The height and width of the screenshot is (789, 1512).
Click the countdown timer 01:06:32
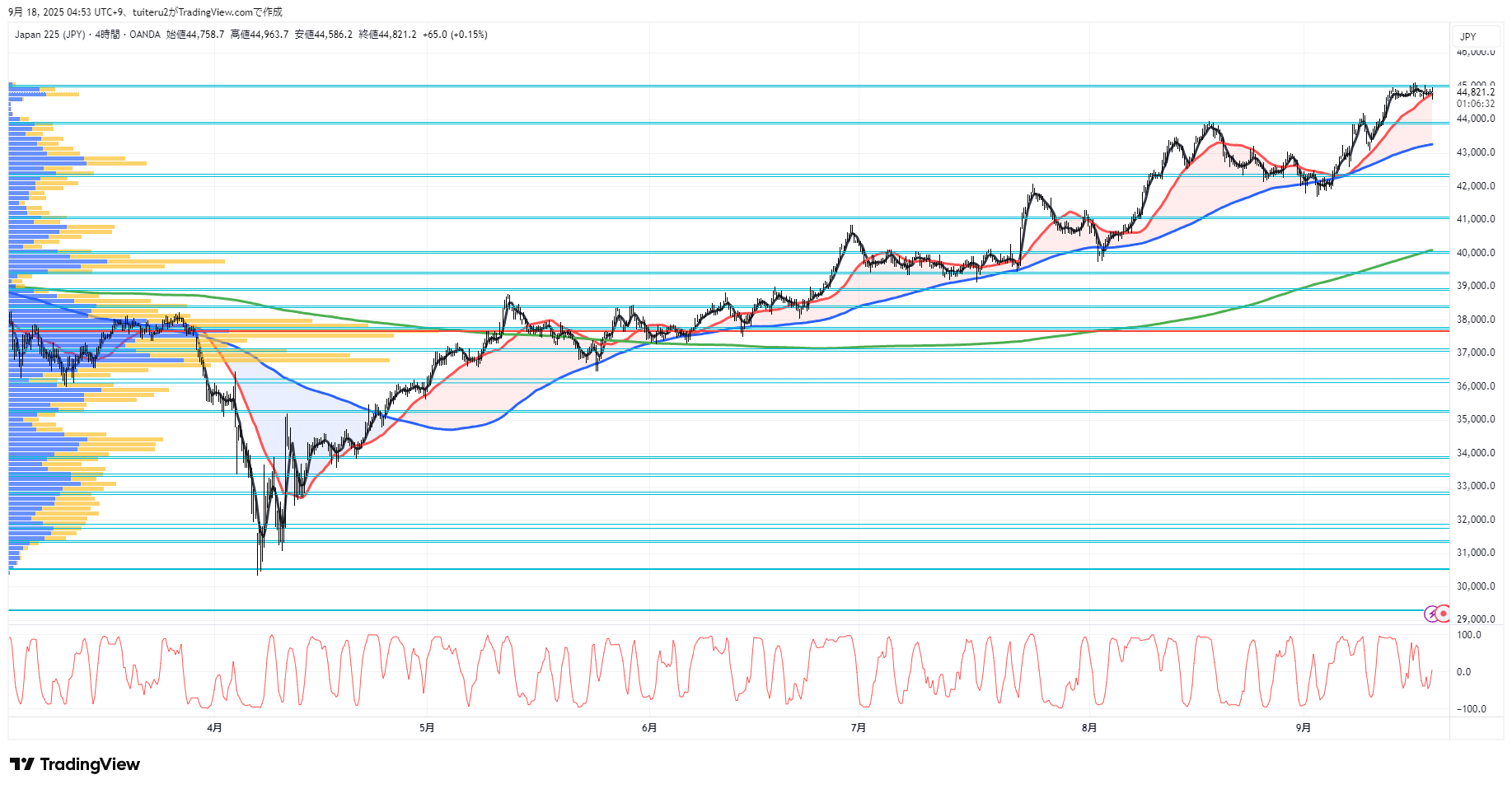[x=1475, y=104]
